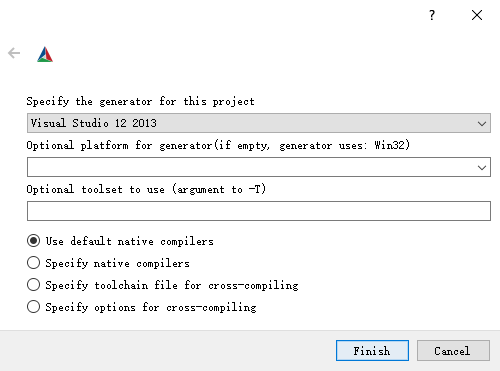
Task: Select Specify toolchain file for cross-compiling radio
Action: [x=33, y=285]
